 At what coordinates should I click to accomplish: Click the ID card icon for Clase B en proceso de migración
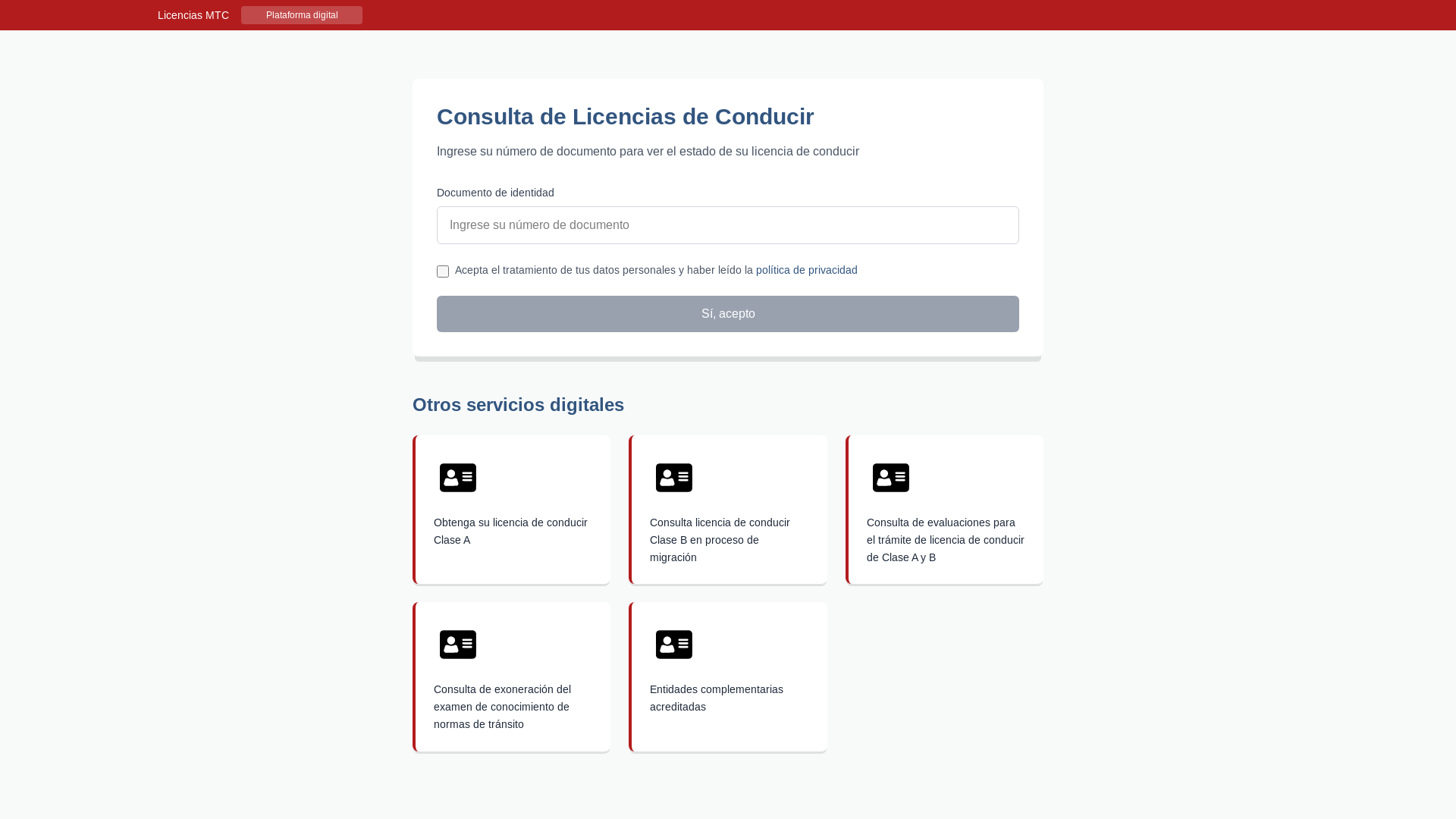(673, 478)
